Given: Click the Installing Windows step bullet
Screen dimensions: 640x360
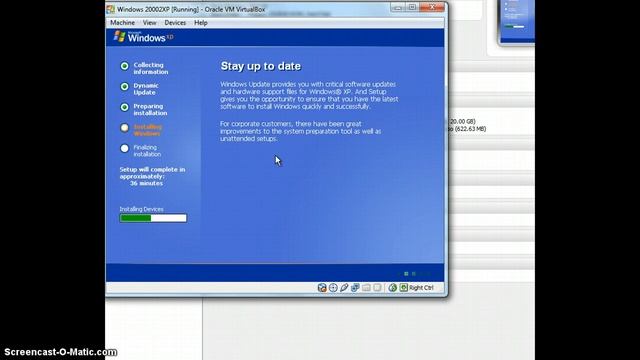Looking at the screenshot, I should click(124, 128).
